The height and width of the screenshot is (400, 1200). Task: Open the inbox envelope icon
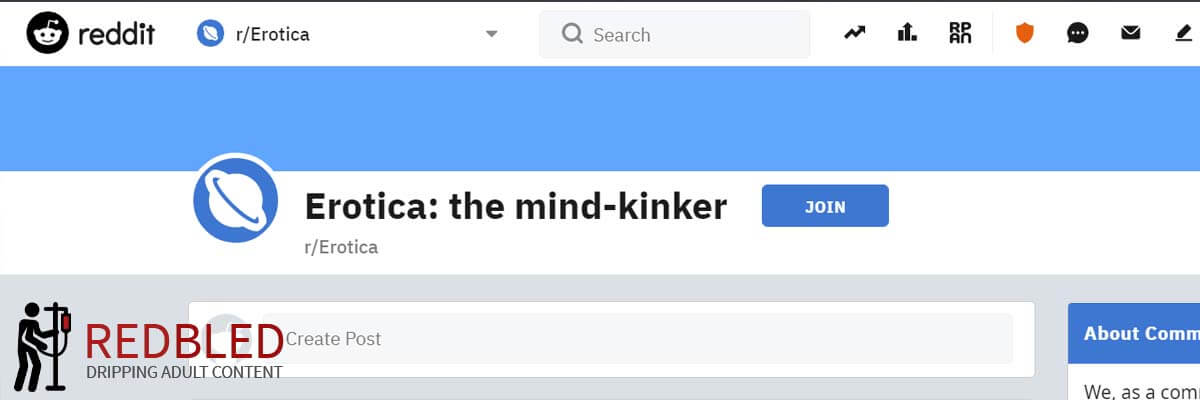[1130, 34]
